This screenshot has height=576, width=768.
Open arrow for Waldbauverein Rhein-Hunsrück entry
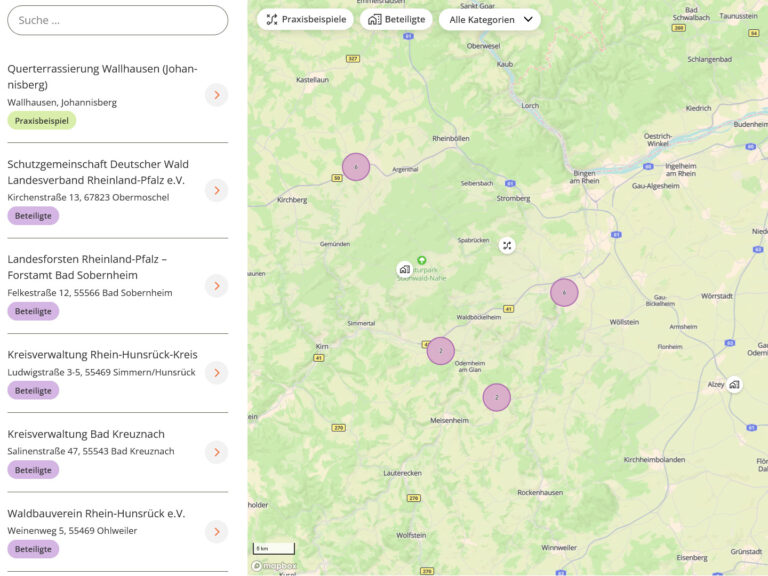tap(216, 531)
